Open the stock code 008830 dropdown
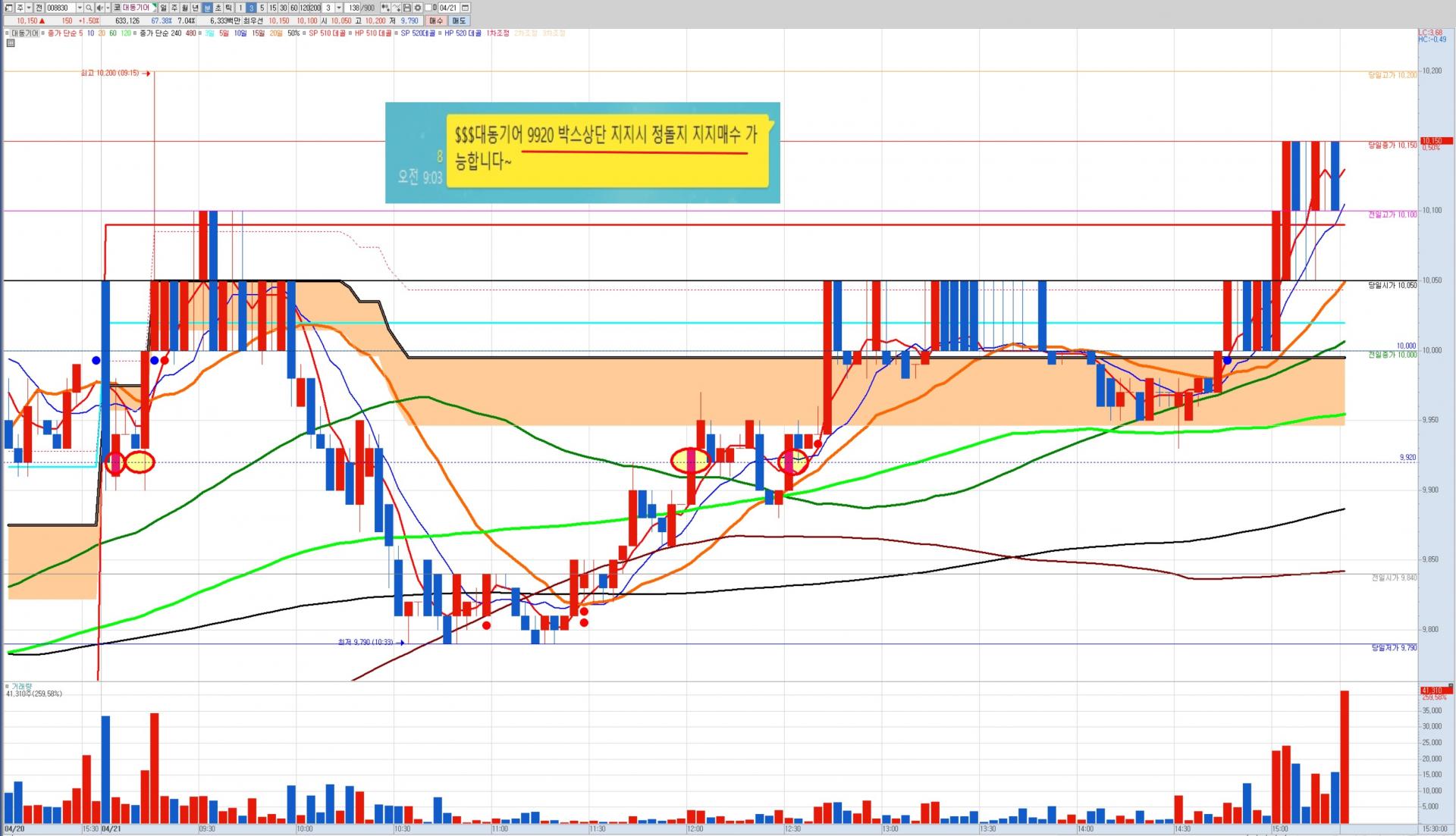The width and height of the screenshot is (1456, 836). [80, 8]
